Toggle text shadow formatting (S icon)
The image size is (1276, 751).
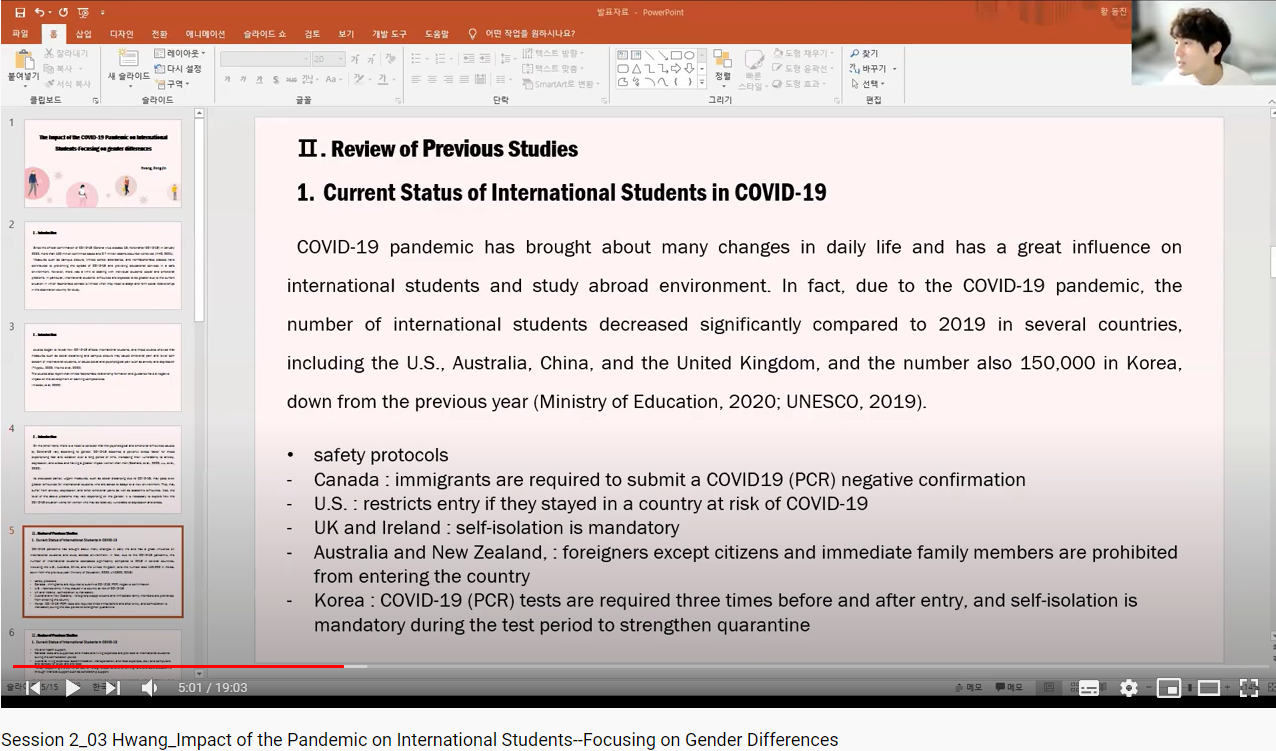point(274,79)
